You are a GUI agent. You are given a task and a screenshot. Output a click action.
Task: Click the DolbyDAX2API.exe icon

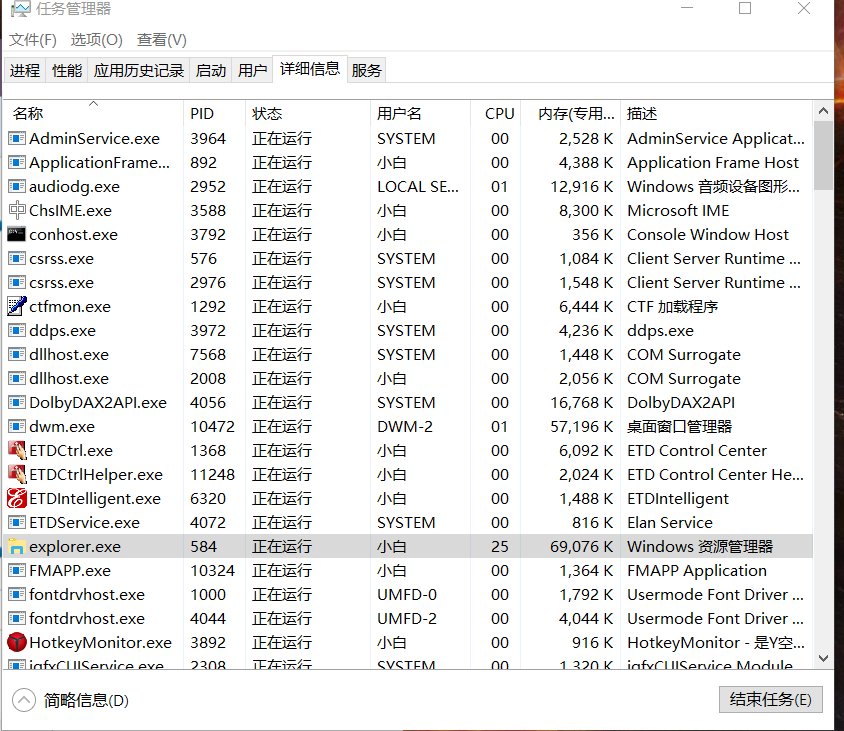17,403
